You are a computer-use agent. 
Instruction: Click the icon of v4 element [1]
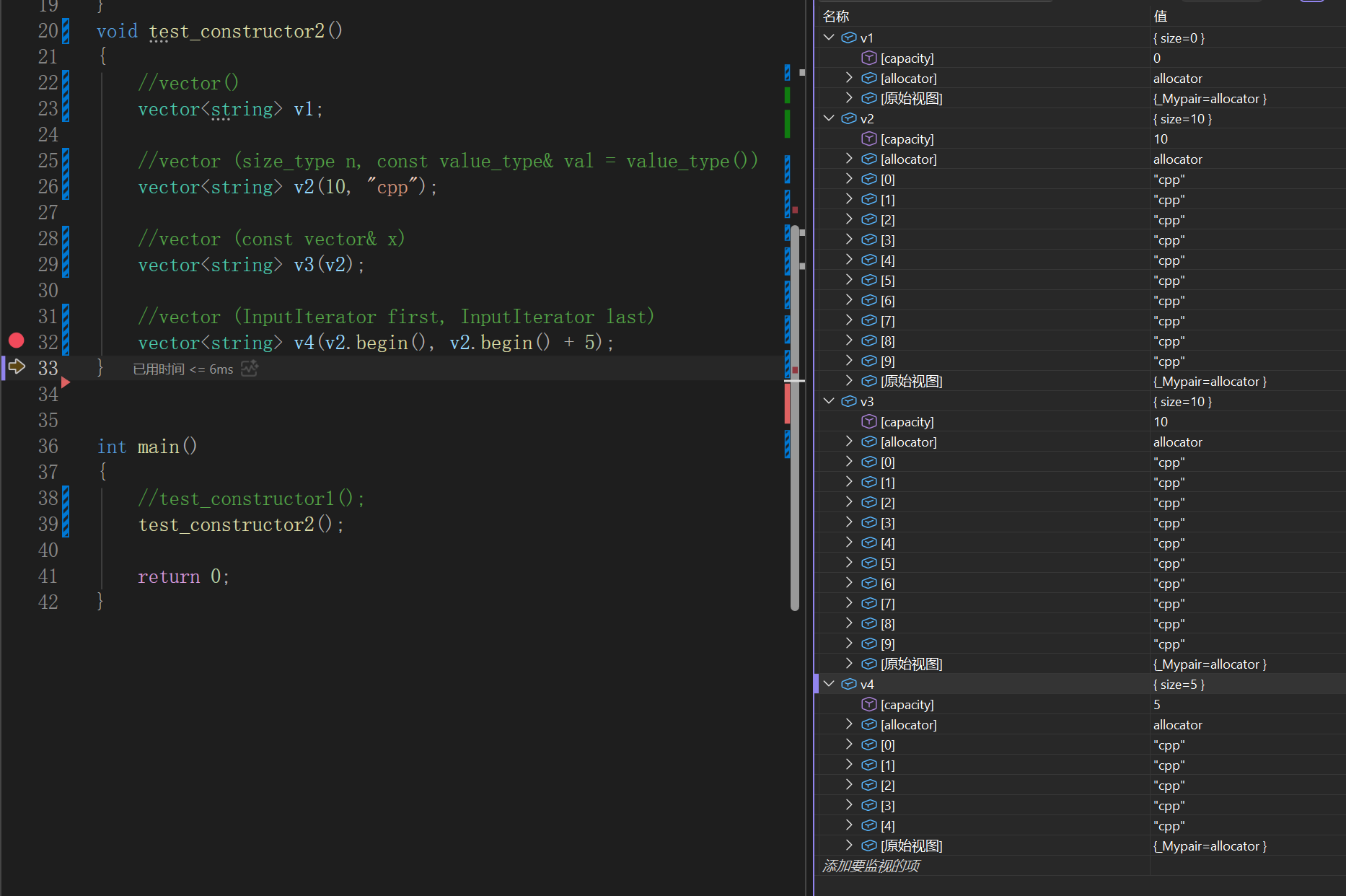point(869,765)
